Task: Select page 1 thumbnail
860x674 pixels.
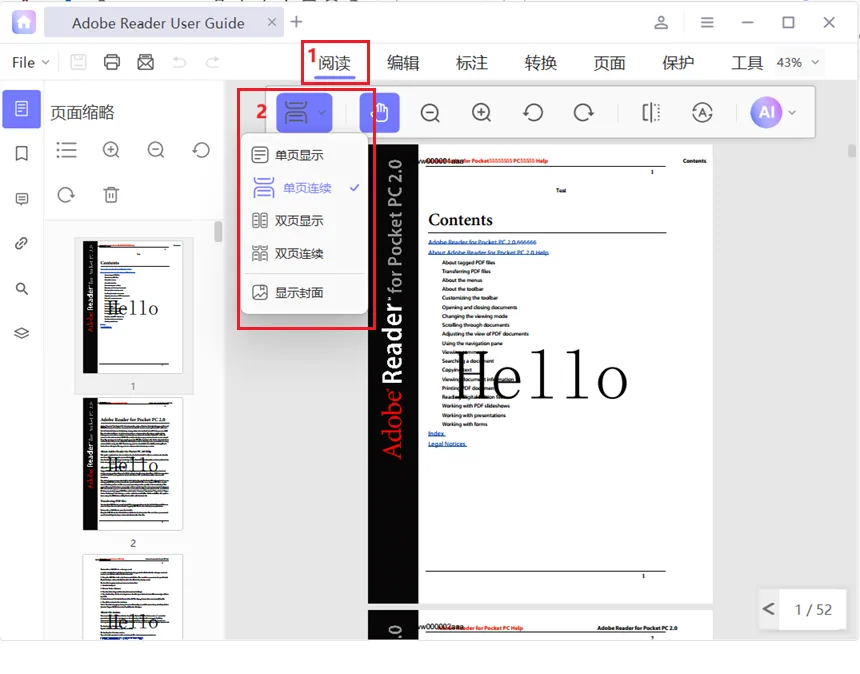Action: tap(133, 307)
